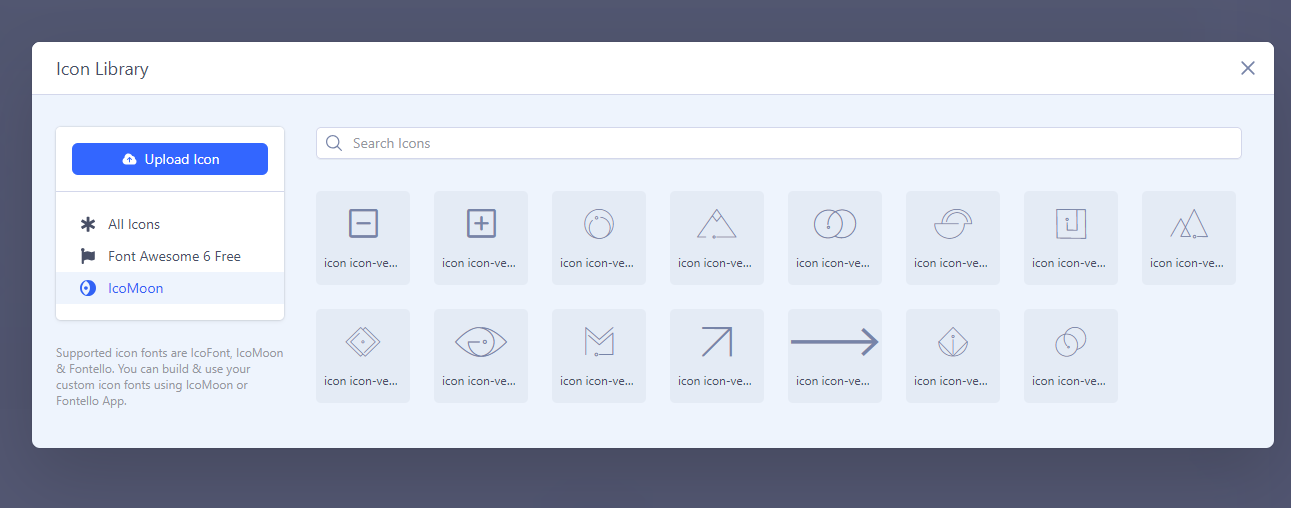Show All Icons category

click(x=134, y=224)
